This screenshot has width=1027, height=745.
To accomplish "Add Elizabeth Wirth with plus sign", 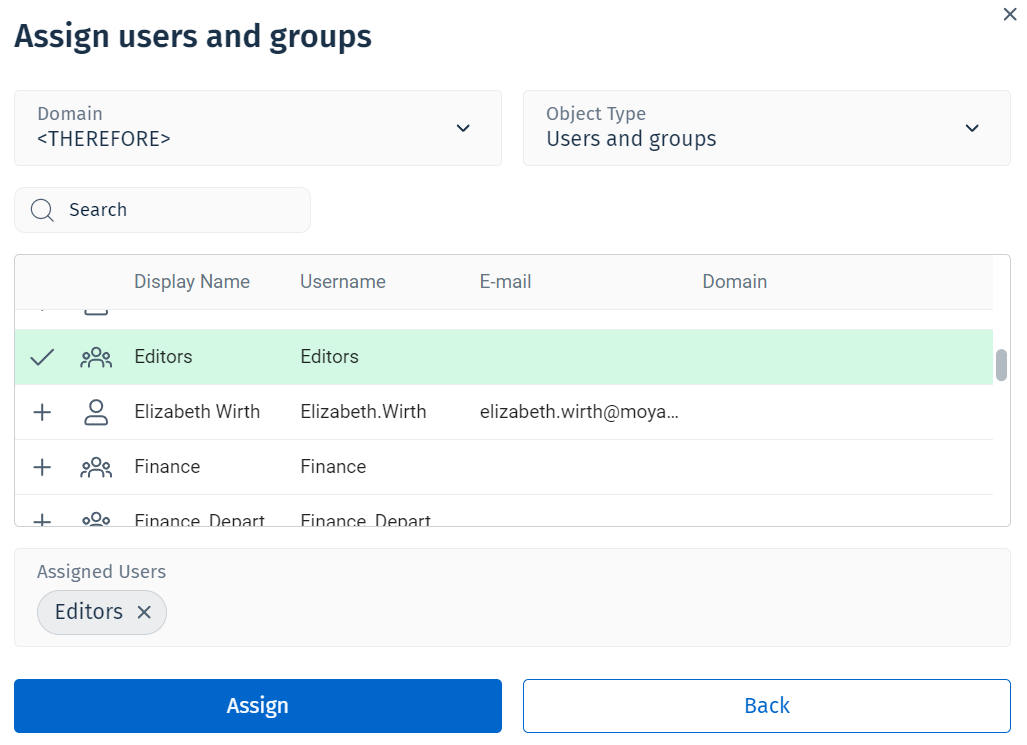I will point(42,412).
